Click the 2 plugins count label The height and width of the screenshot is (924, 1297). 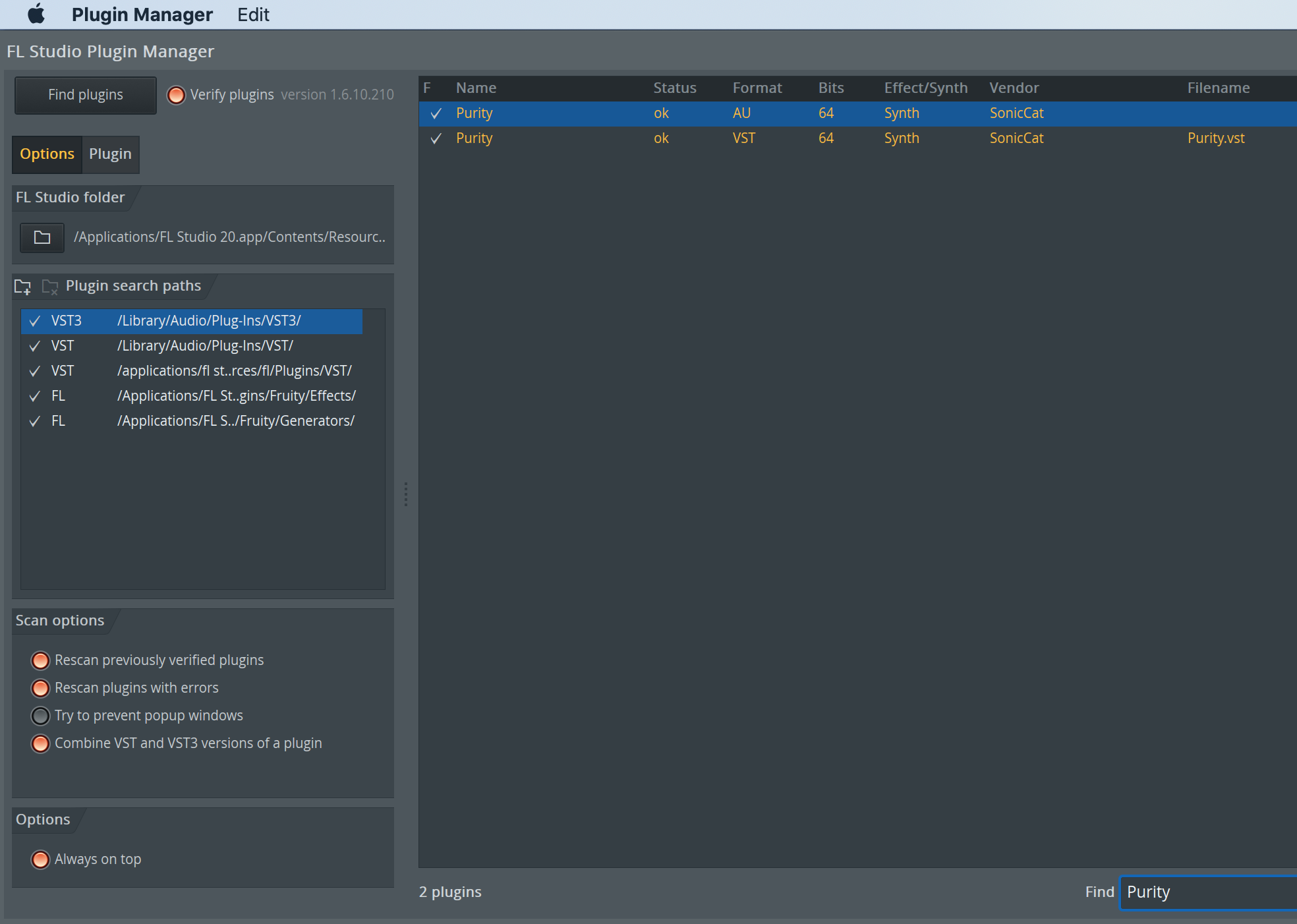[x=450, y=892]
